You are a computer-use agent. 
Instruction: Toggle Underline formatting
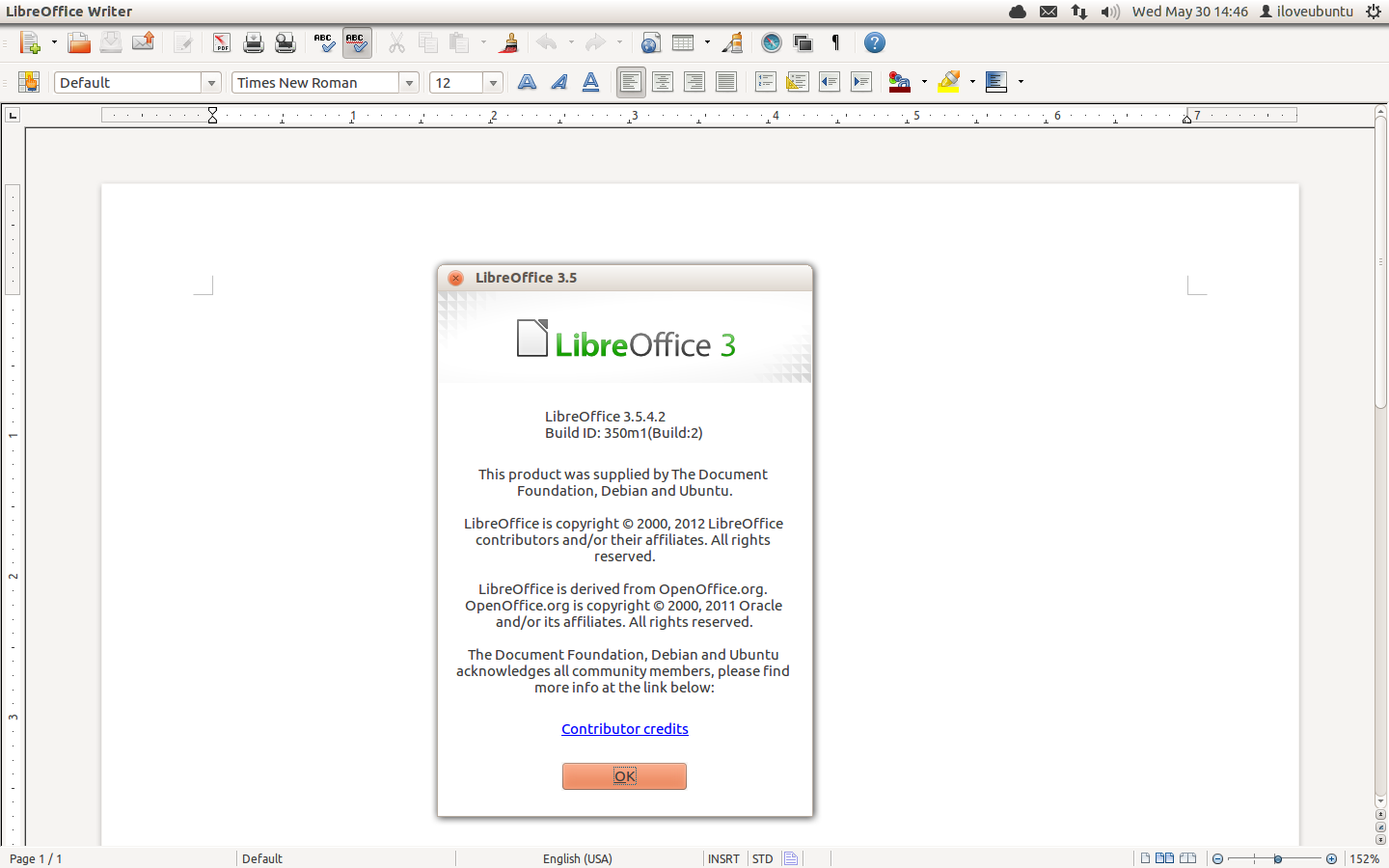tap(590, 82)
